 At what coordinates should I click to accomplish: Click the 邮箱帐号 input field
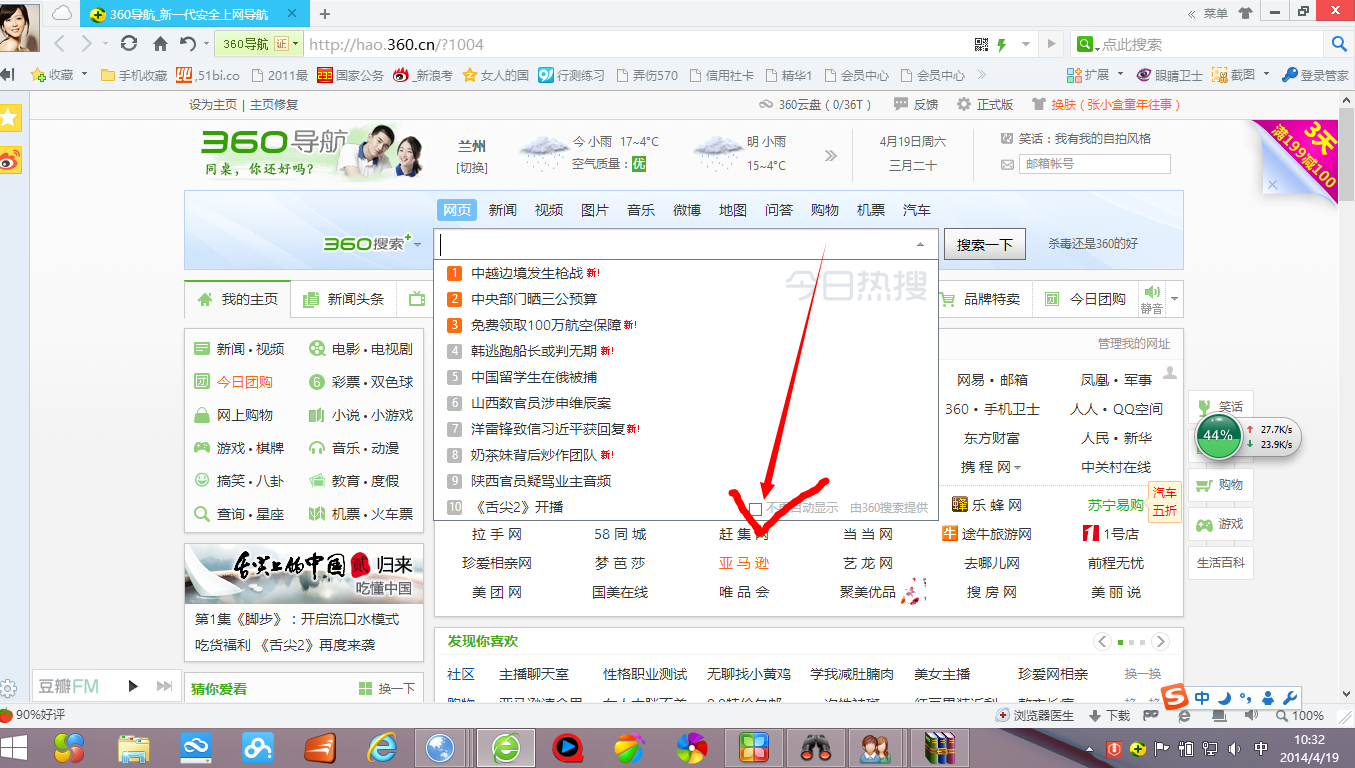click(x=1094, y=164)
